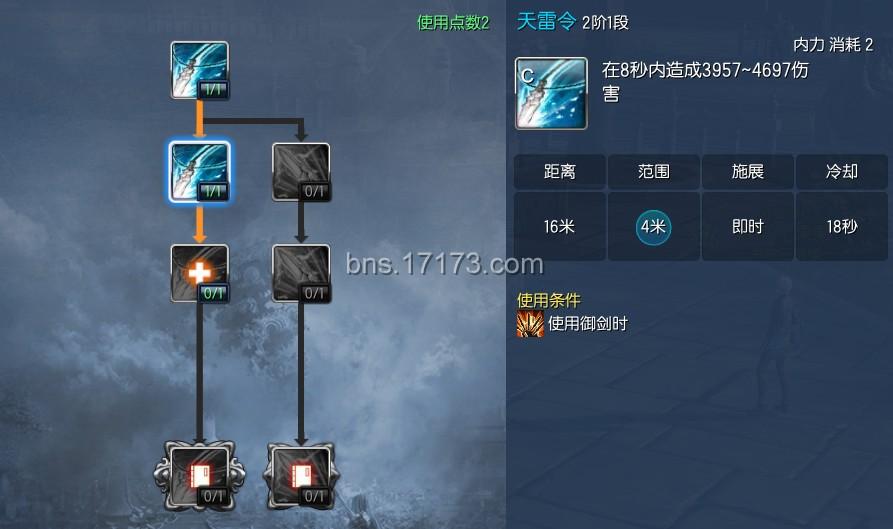Click the bottom-left ornate book skill node

199,476
